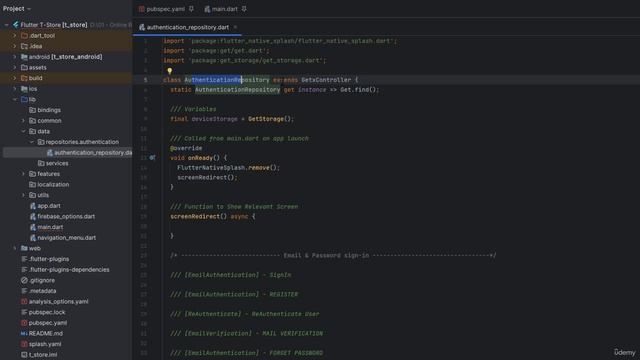The height and width of the screenshot is (360, 640).
Task: Click the gitignore file icon
Action: click(x=24, y=280)
